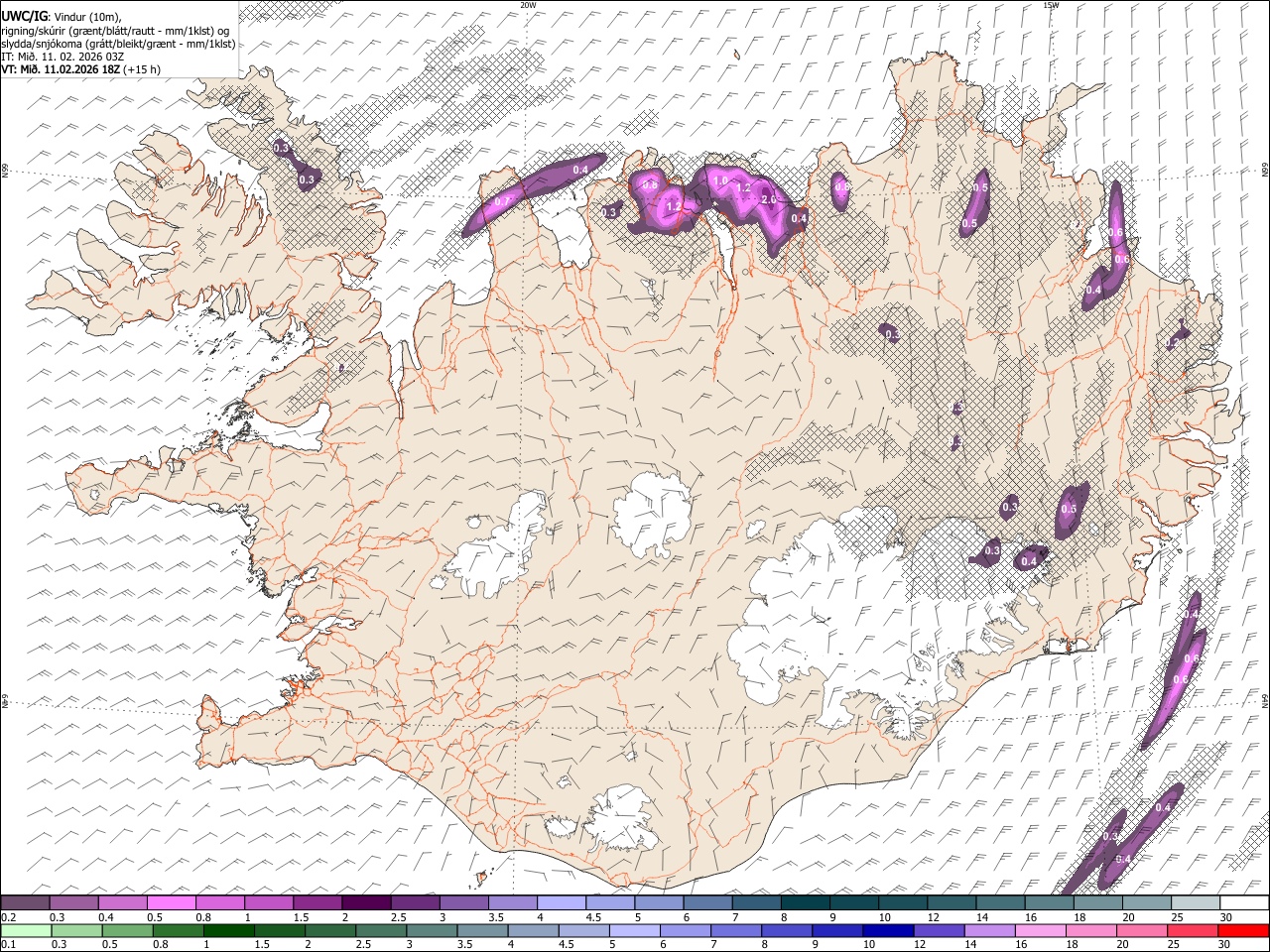
Task: Select upper legend swatch between 20 and 25
Action: click(x=1146, y=902)
